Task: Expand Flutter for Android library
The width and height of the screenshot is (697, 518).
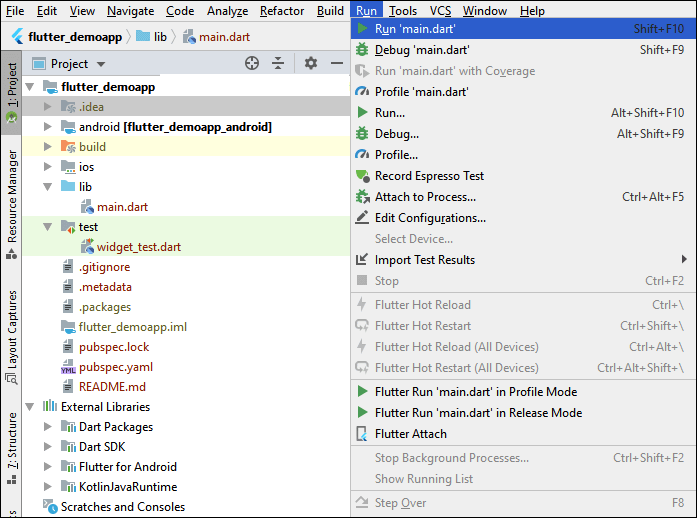Action: (48, 466)
